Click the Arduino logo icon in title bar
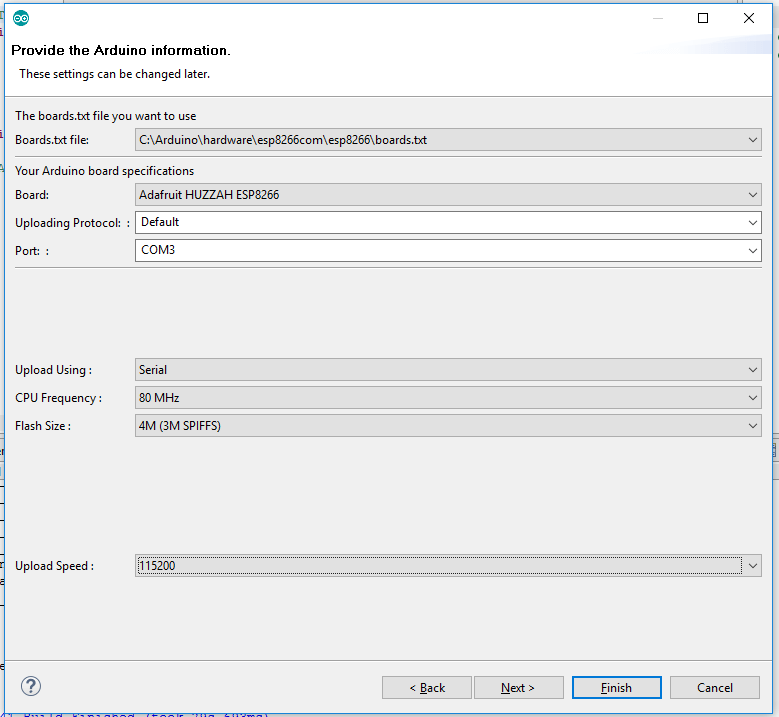 (x=21, y=18)
